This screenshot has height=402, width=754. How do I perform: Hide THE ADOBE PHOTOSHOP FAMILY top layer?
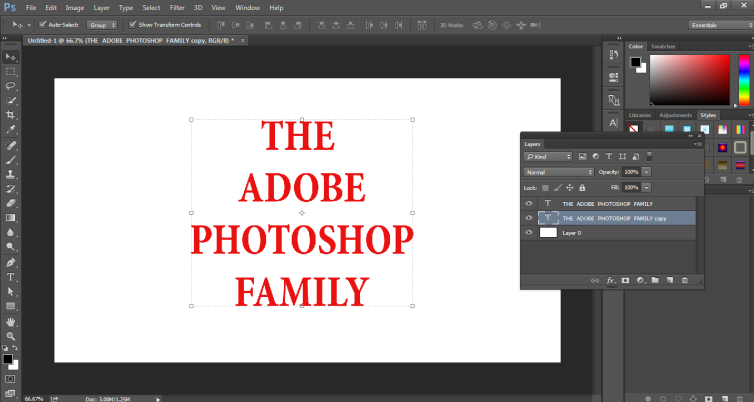[x=529, y=203]
